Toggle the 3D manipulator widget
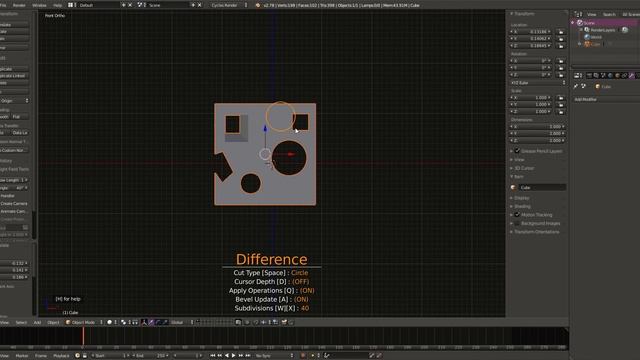640x360 pixels. click(144, 322)
